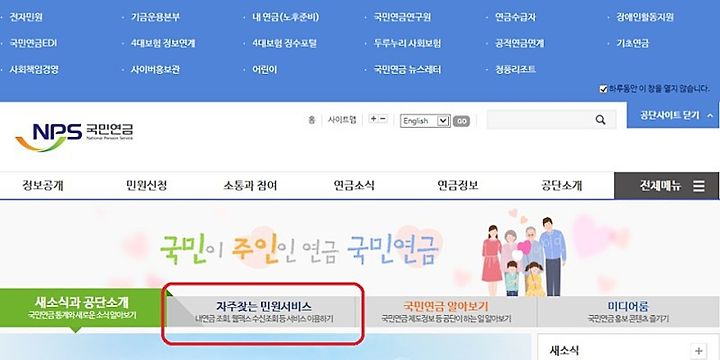
Task: Increase text size with the + button
Action: [x=373, y=119]
